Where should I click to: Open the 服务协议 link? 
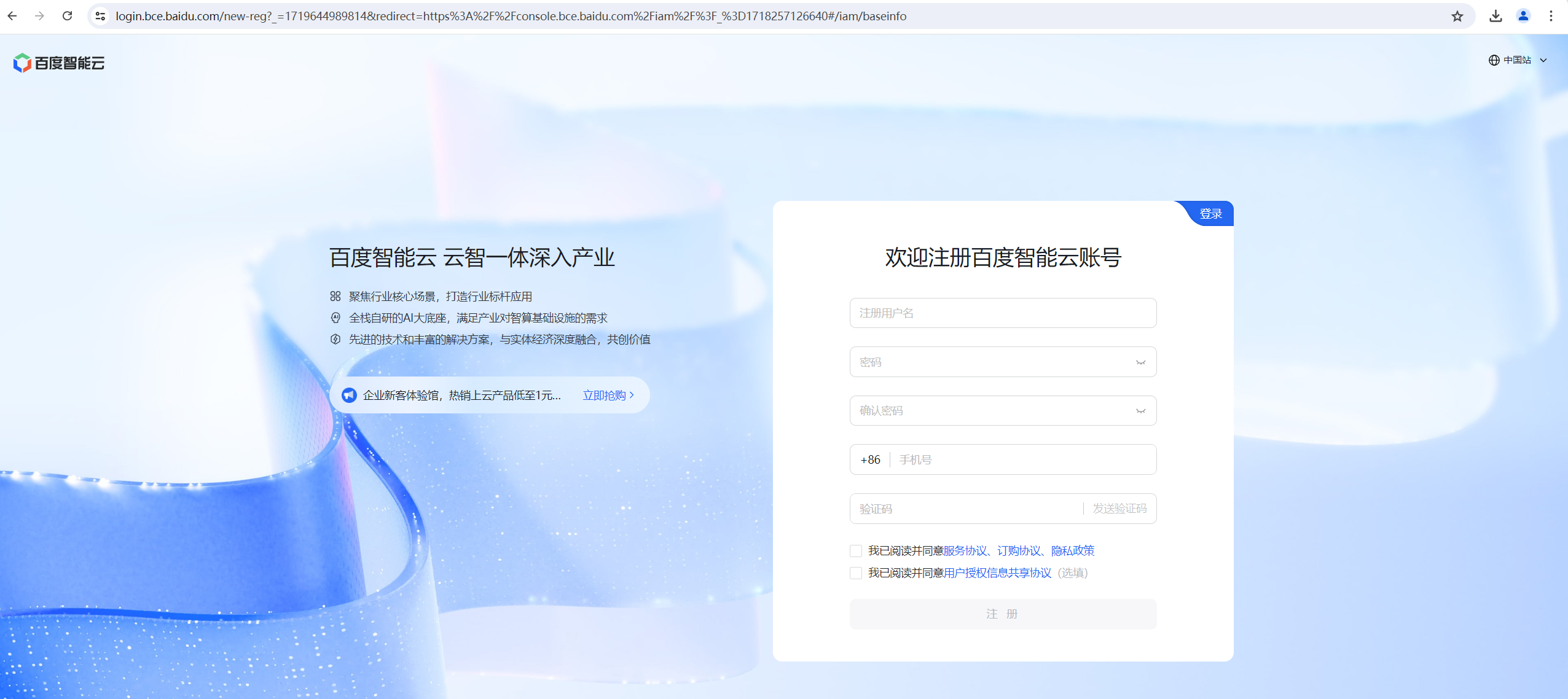click(x=965, y=551)
